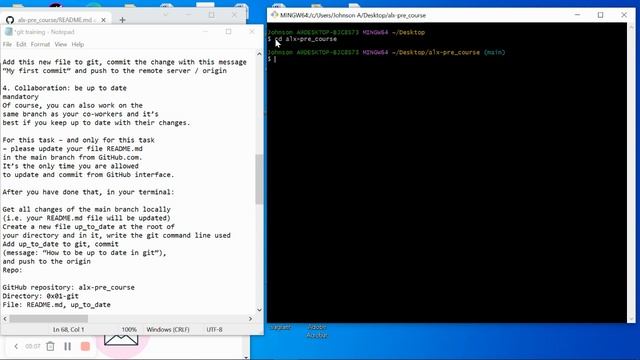
Task: Click 'Directory: 0x01-git' line
Action: 40,296
